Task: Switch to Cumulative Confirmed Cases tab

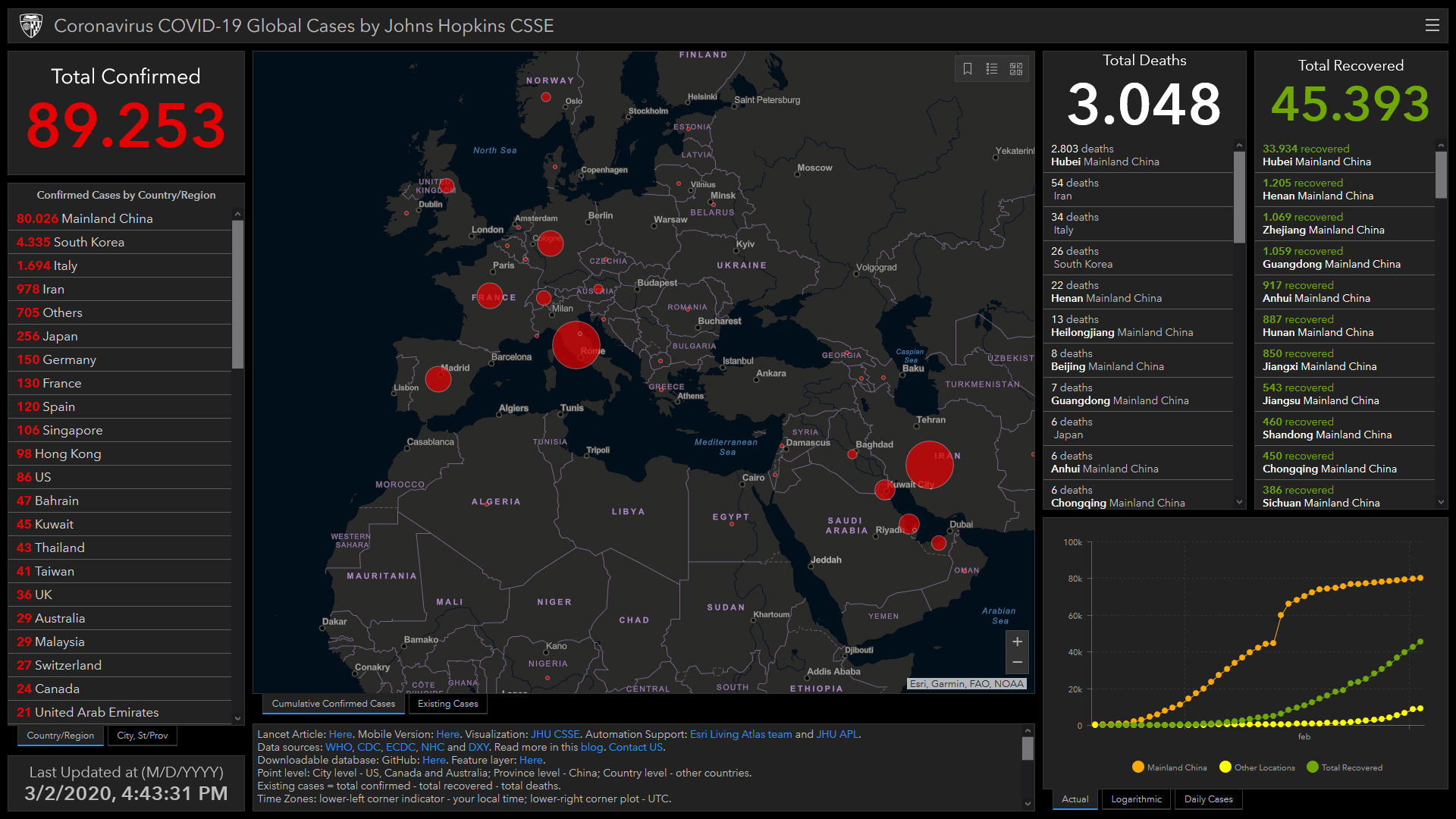Action: coord(334,704)
